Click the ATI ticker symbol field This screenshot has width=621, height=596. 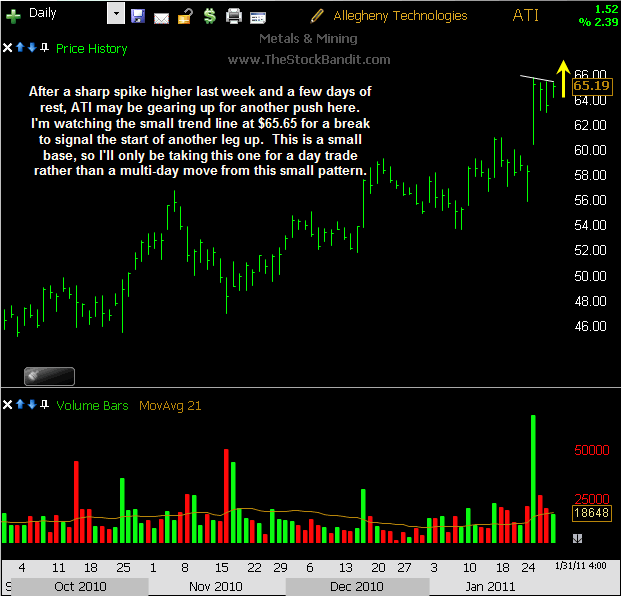coord(526,15)
